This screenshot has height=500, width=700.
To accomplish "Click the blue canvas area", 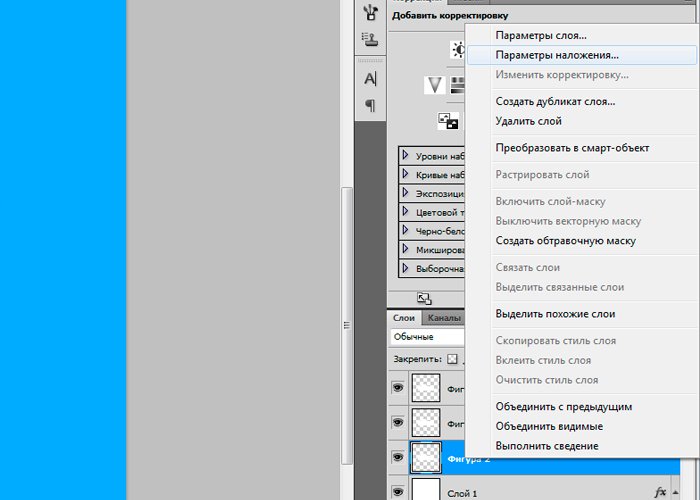I will (62, 250).
